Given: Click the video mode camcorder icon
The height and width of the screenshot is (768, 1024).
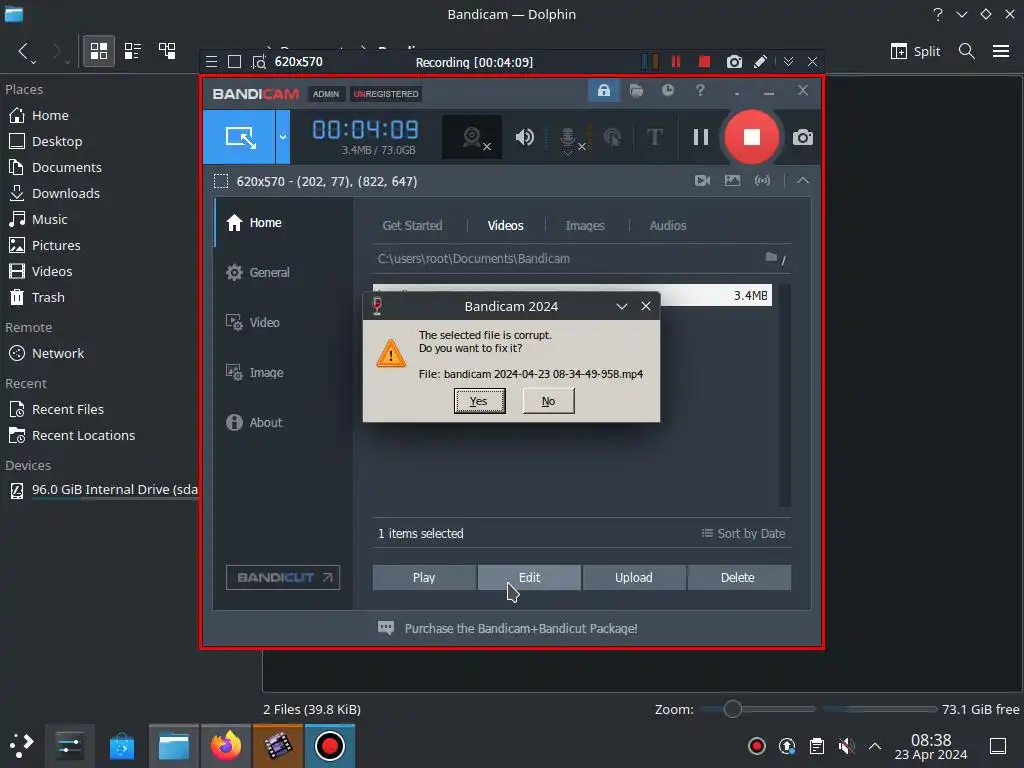Looking at the screenshot, I should (x=702, y=181).
